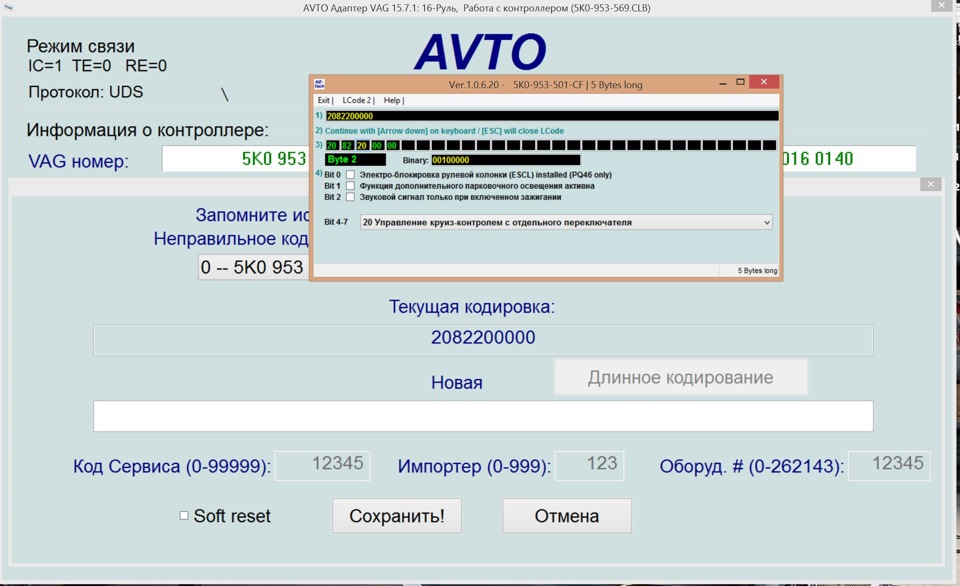Screen dimensions: 960x586
Task: Click the green Byte 2 indicator
Action: [x=355, y=160]
